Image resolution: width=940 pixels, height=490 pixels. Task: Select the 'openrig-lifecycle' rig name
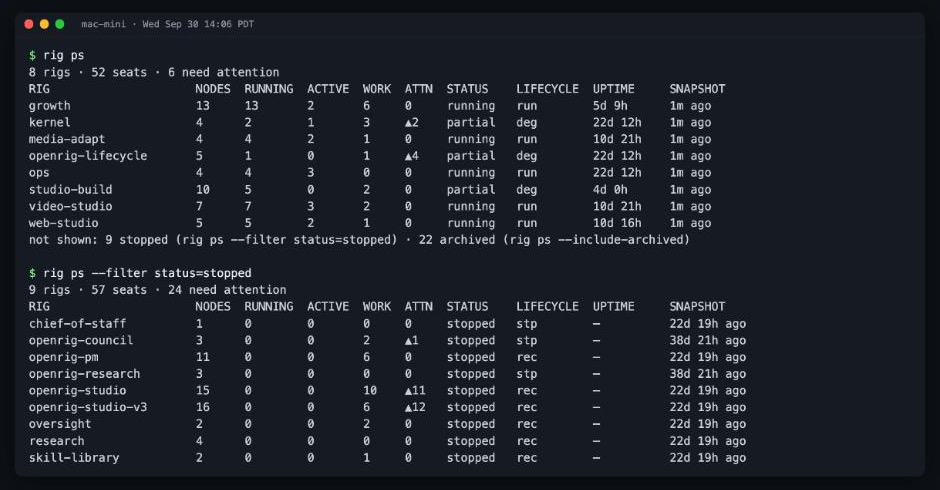tap(88, 156)
